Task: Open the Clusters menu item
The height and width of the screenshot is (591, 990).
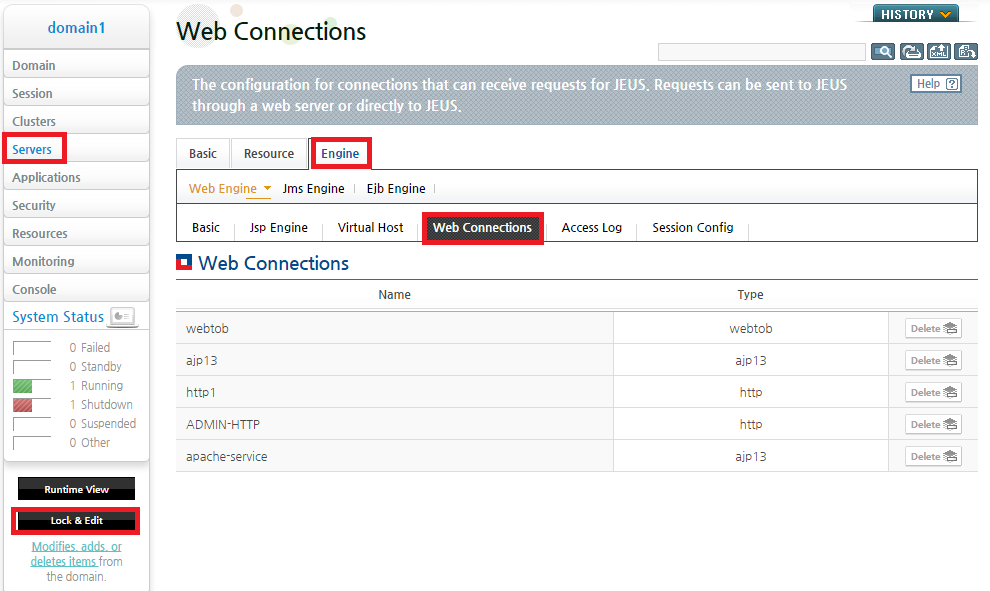Action: tap(76, 121)
